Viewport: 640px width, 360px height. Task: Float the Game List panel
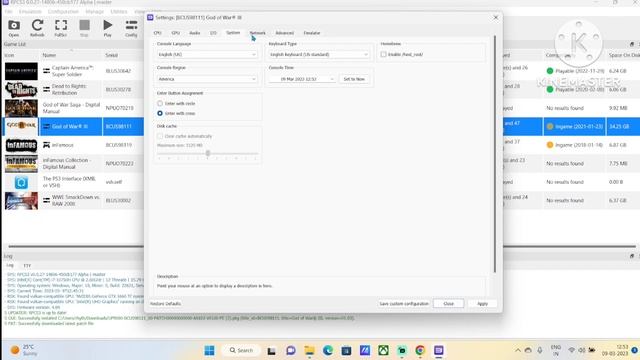631,44
